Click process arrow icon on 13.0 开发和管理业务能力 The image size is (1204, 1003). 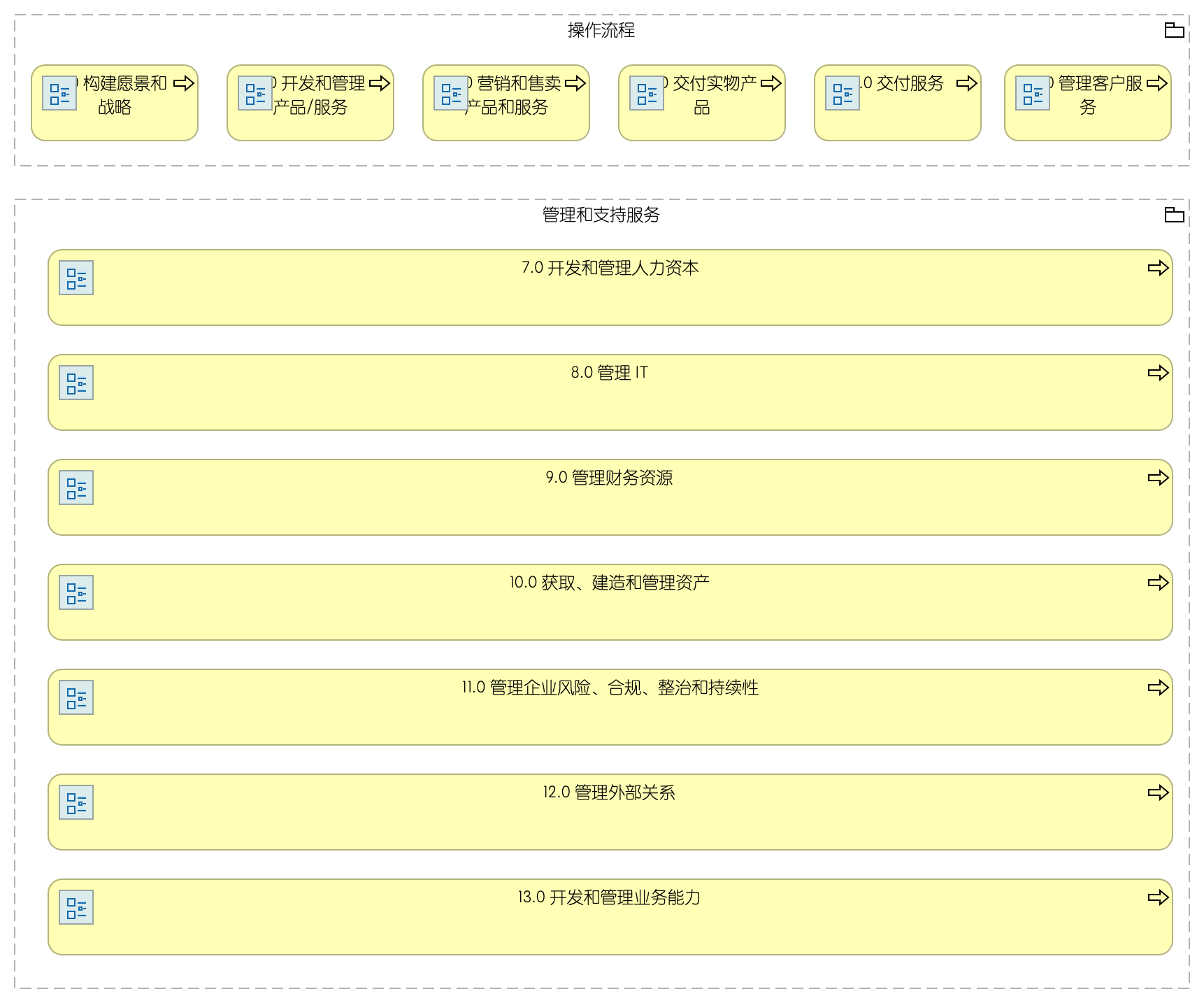point(1159,897)
